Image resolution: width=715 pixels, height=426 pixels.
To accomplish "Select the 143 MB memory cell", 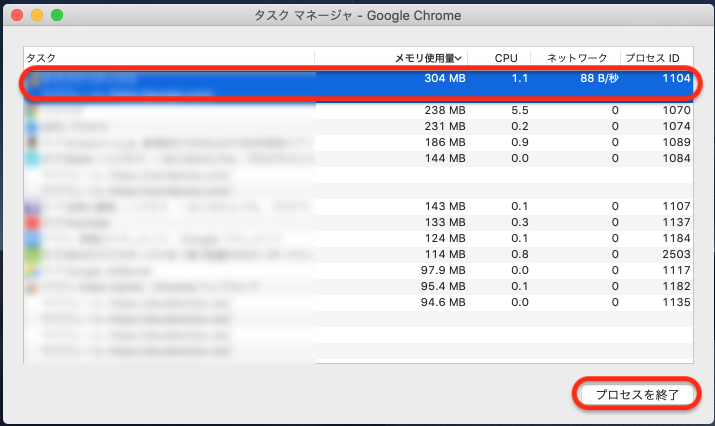I will click(445, 206).
